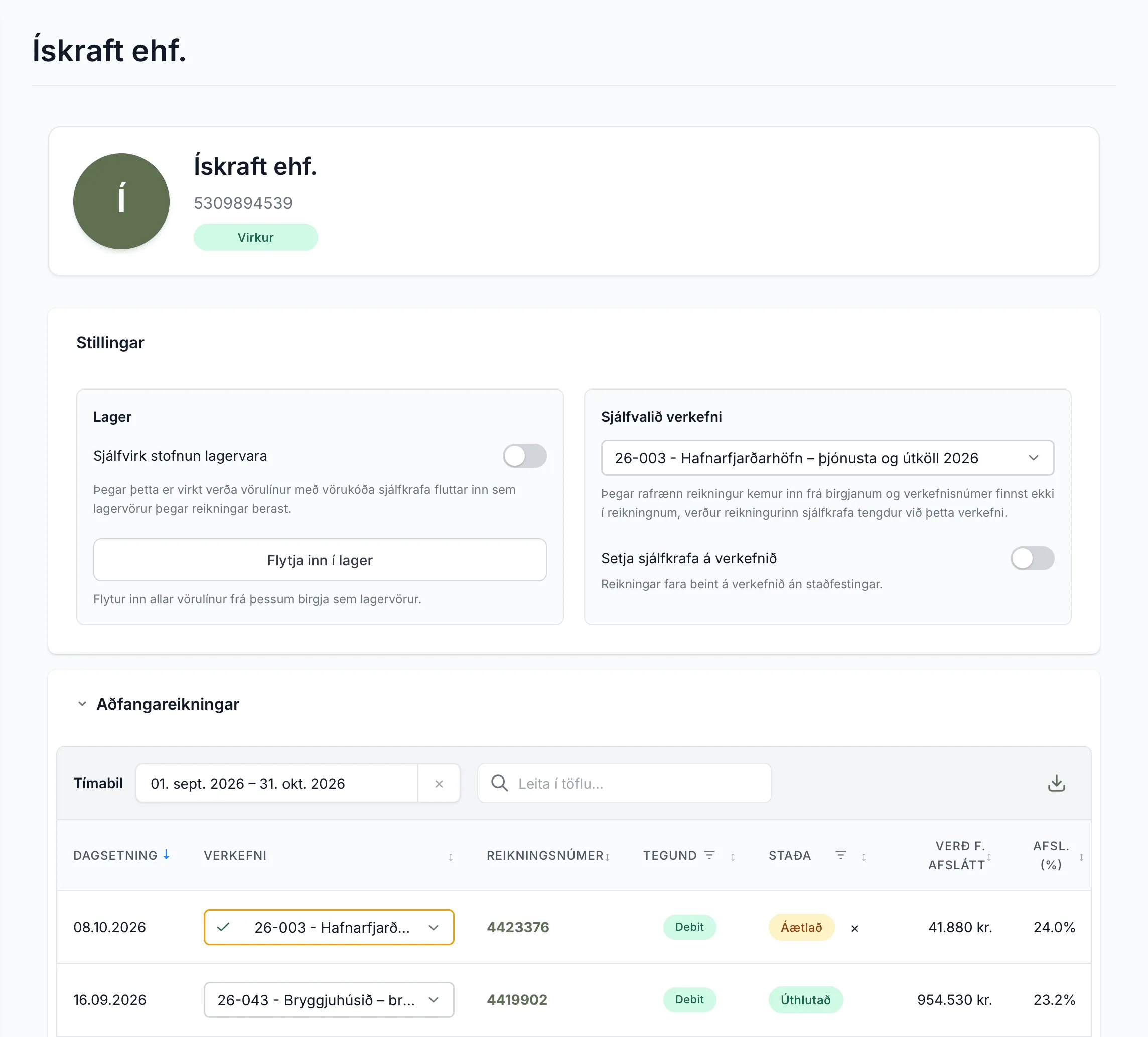Toggle Sjálfvirk stofnun lagervara switch

[x=524, y=456]
